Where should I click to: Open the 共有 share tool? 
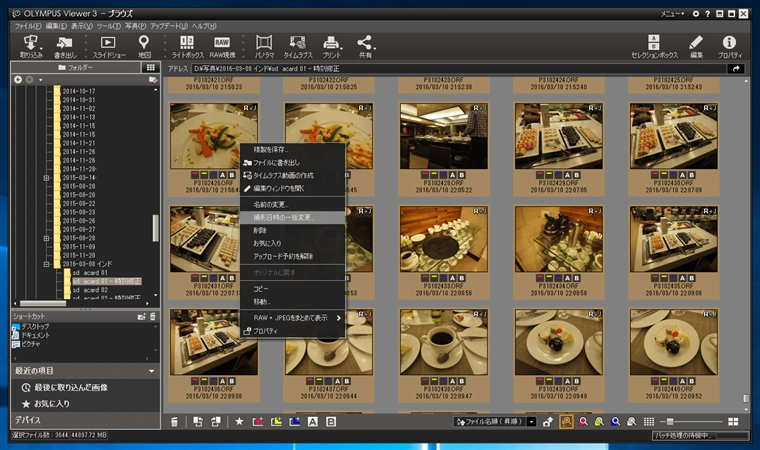tap(365, 47)
